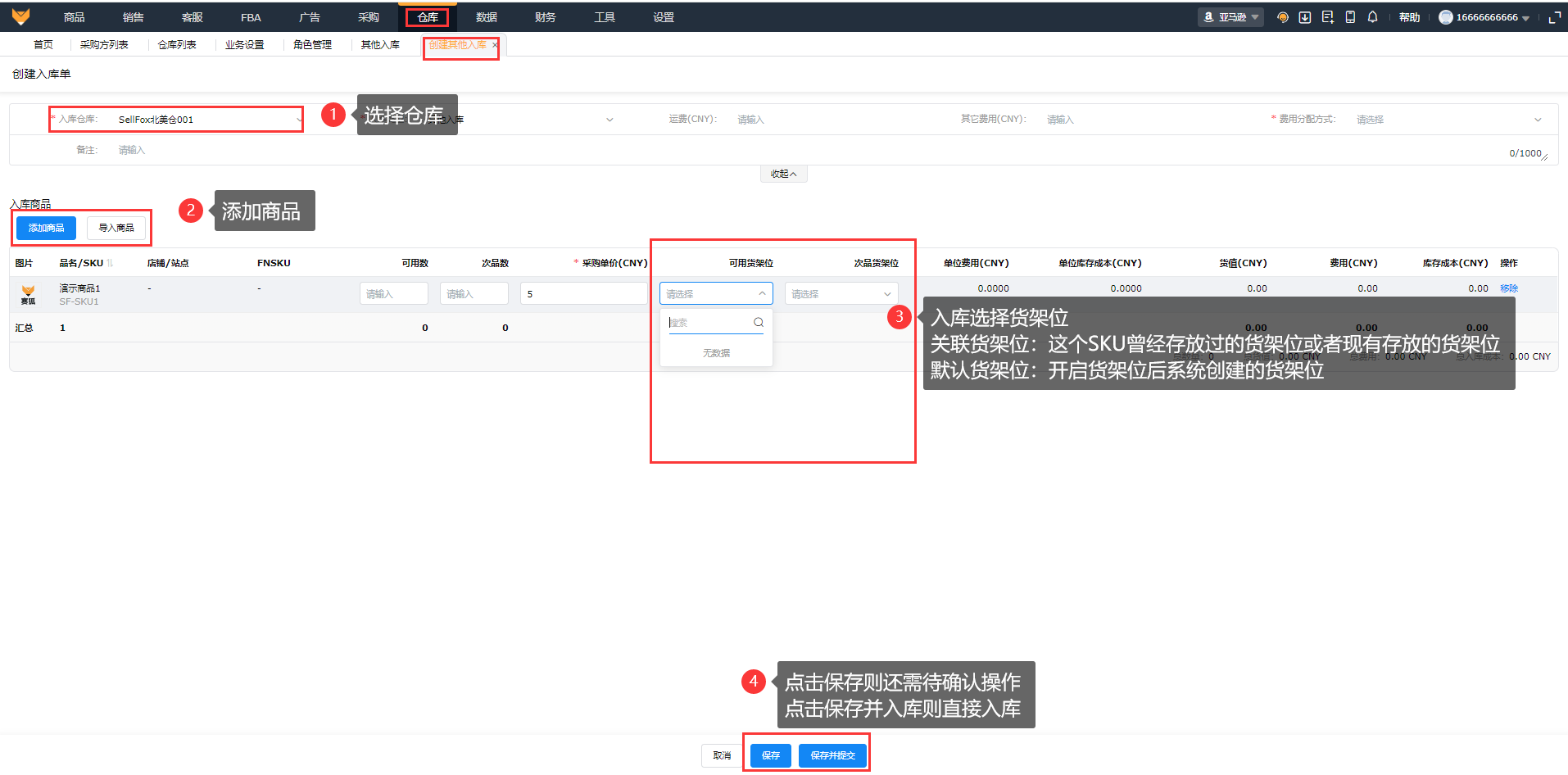Image resolution: width=1568 pixels, height=775 pixels.
Task: Click the 无数据 empty result text
Action: click(716, 353)
